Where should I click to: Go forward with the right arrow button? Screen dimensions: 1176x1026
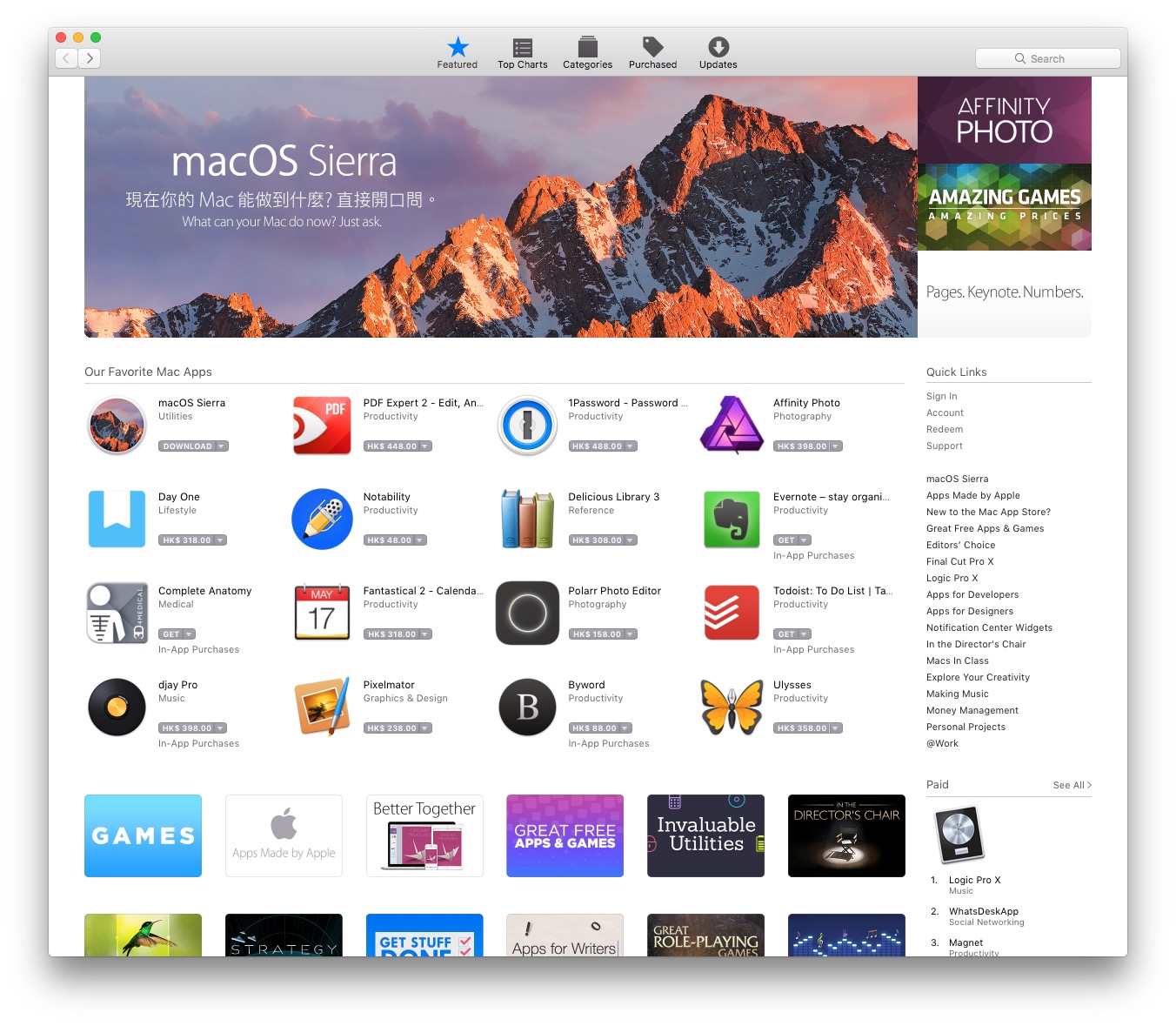tap(90, 58)
